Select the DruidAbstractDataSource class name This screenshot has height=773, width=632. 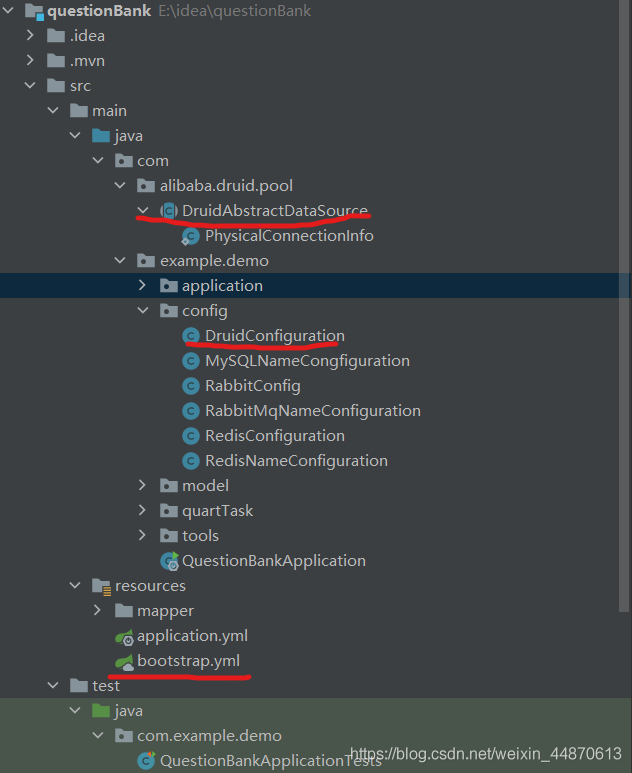(275, 211)
